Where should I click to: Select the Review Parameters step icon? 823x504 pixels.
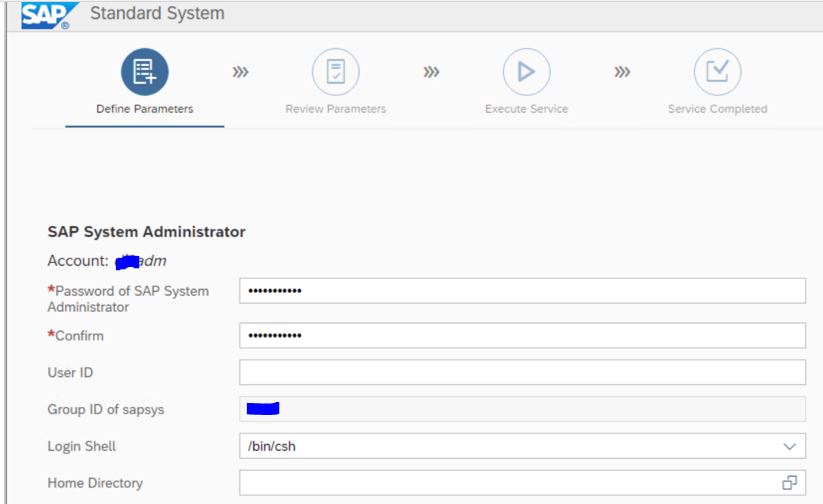pyautogui.click(x=336, y=72)
